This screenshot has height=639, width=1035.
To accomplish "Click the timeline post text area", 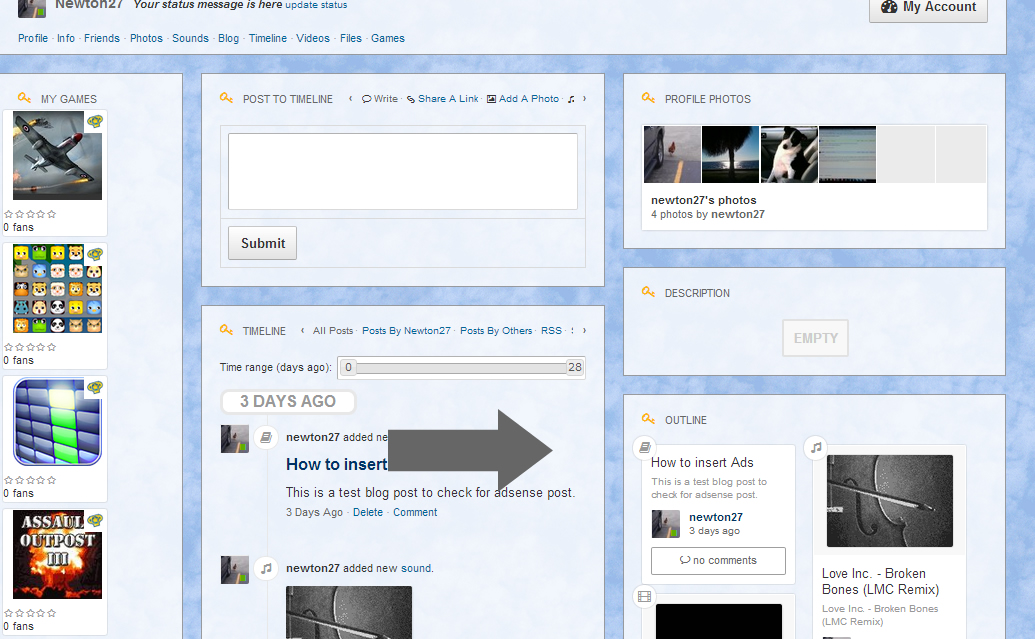I will click(x=402, y=171).
